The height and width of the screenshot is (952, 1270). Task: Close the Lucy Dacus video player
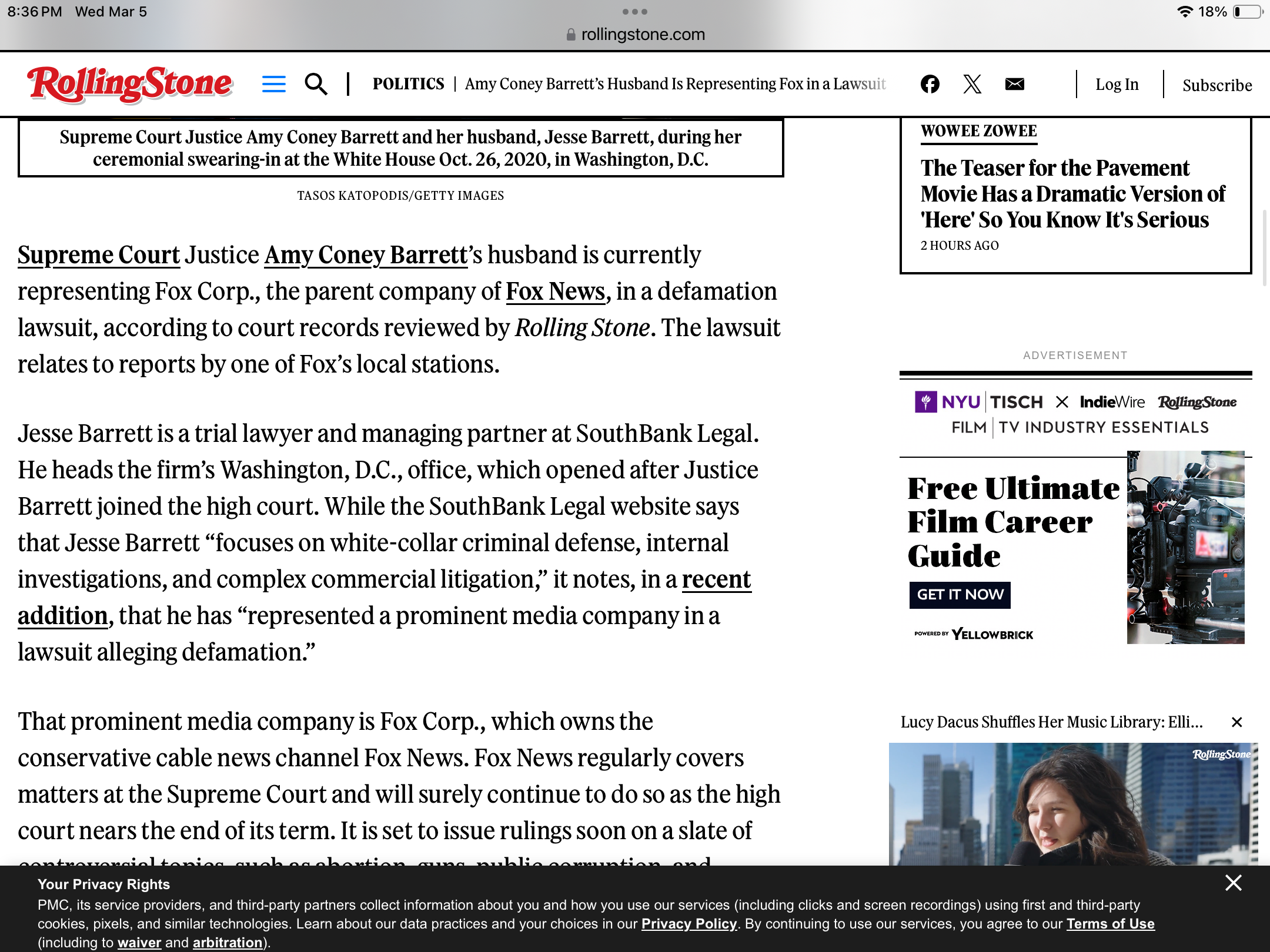pos(1237,722)
